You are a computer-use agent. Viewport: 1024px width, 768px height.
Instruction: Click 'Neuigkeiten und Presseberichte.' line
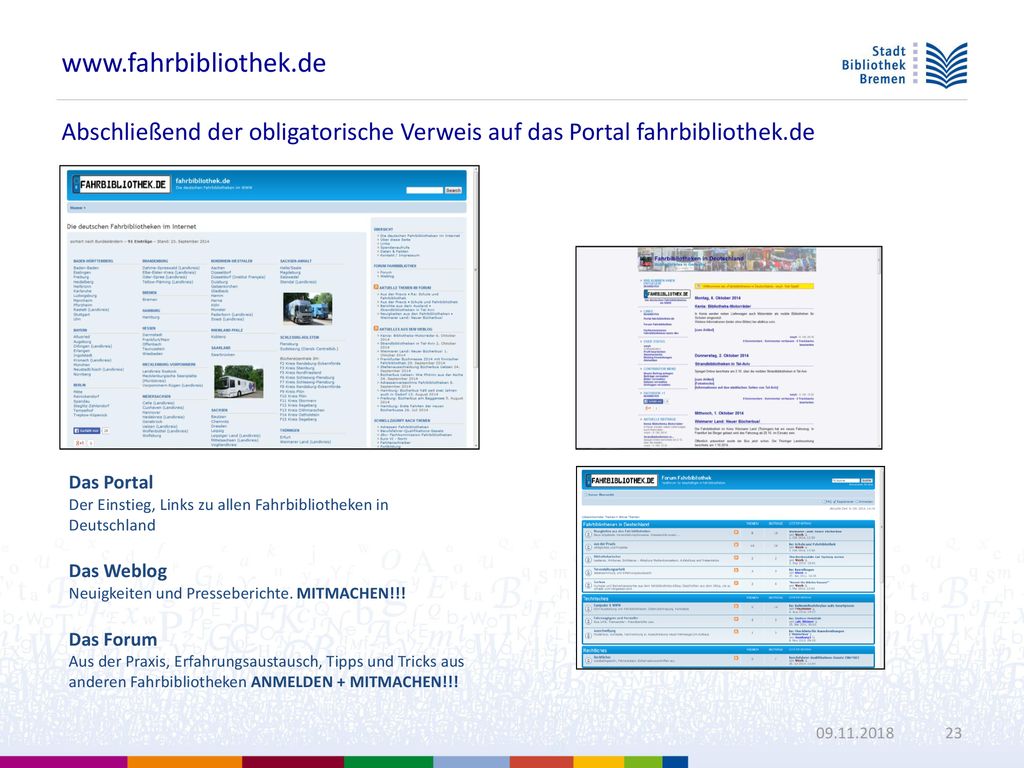[181, 594]
